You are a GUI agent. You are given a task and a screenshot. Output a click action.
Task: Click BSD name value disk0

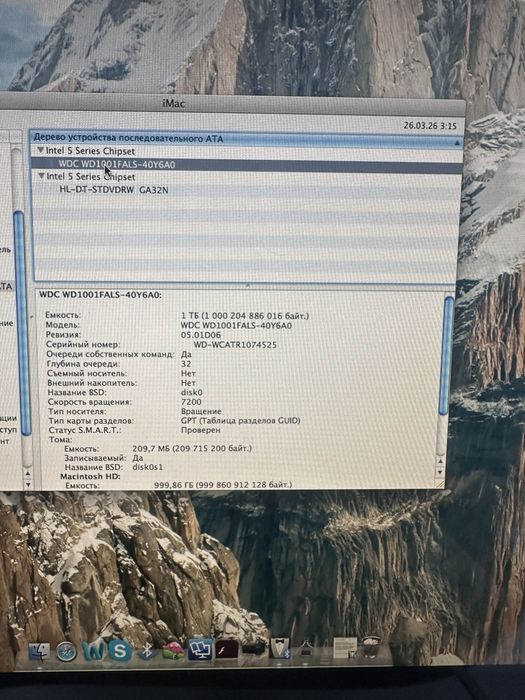[192, 393]
